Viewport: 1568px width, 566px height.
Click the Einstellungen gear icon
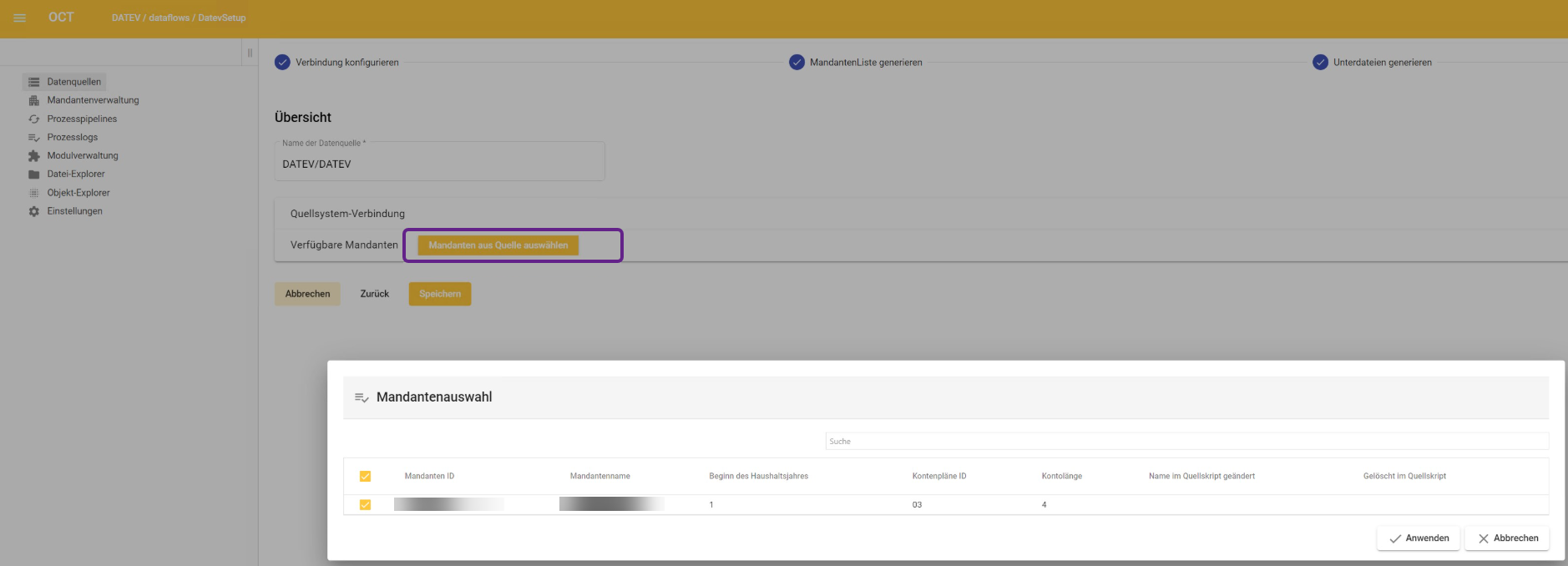[34, 211]
